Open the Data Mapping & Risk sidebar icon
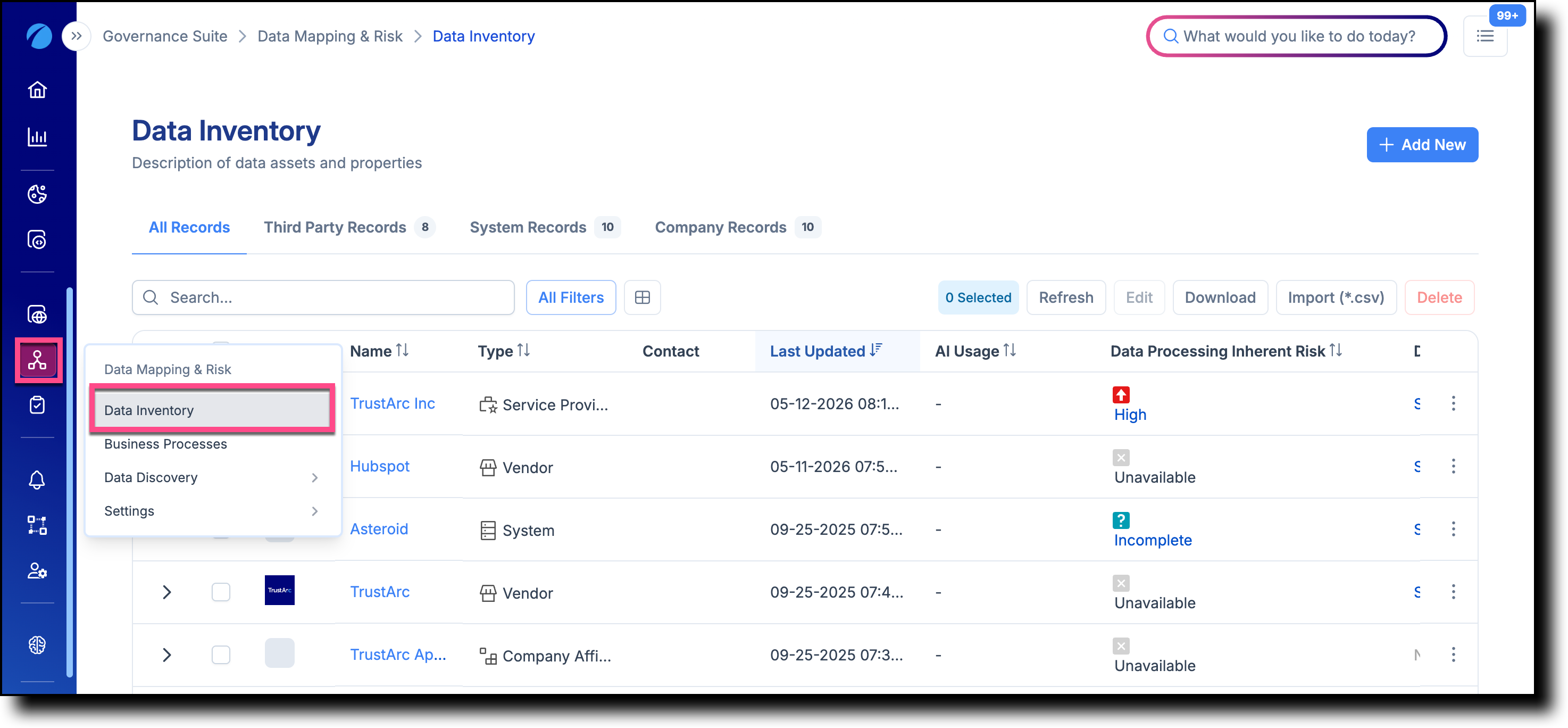 (x=37, y=360)
